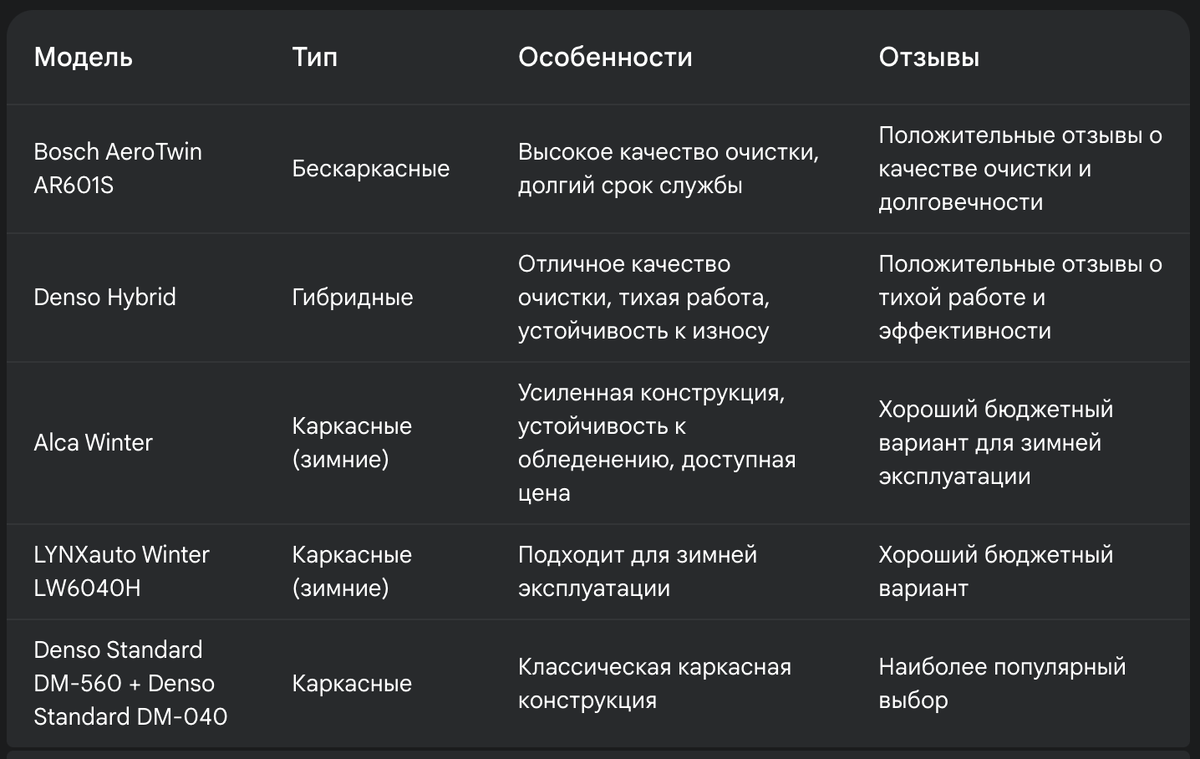Click the Наиболее популярный выбор review cell
Image resolution: width=1200 pixels, height=759 pixels.
(1002, 683)
